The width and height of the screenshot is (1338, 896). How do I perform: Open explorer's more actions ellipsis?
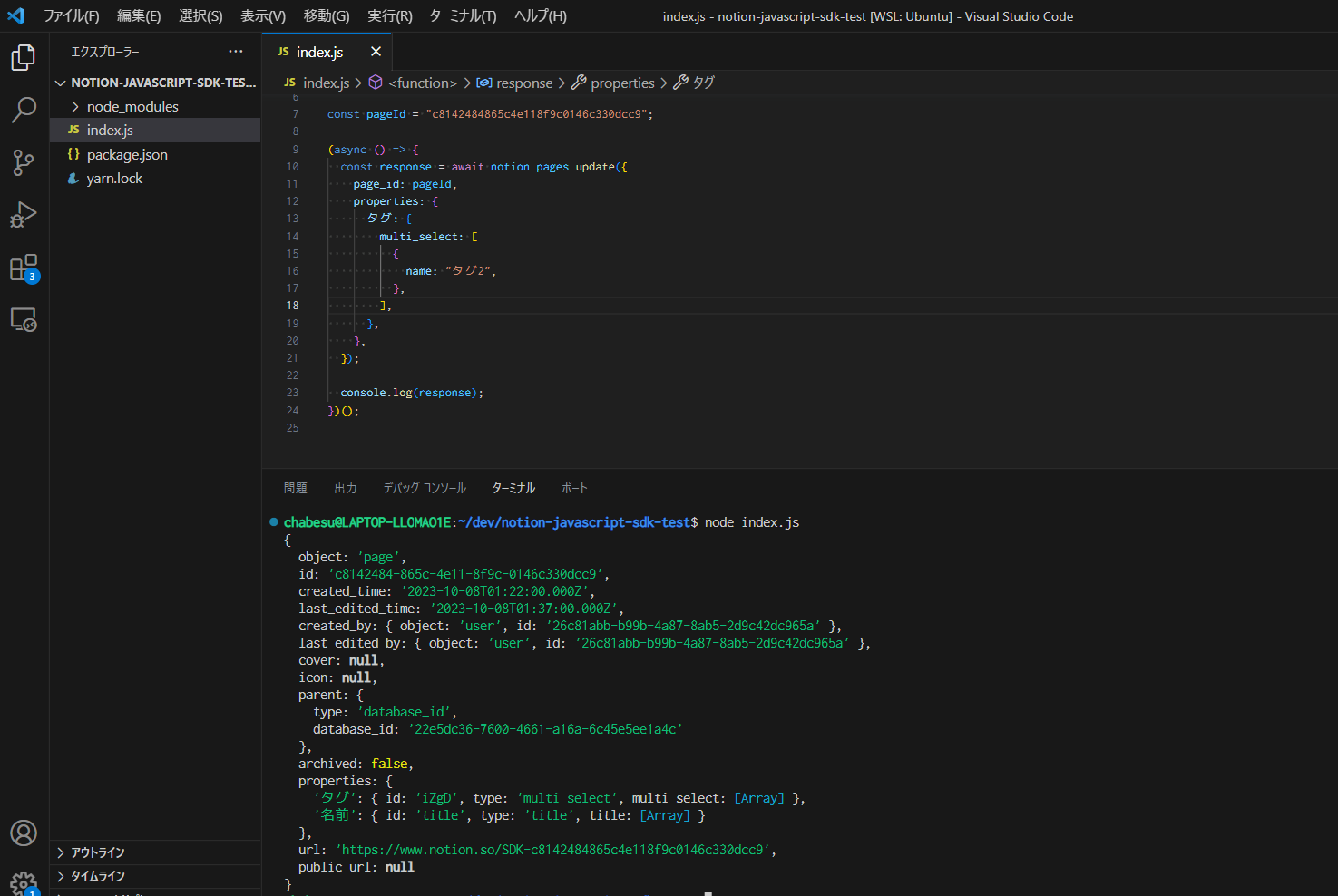point(236,52)
